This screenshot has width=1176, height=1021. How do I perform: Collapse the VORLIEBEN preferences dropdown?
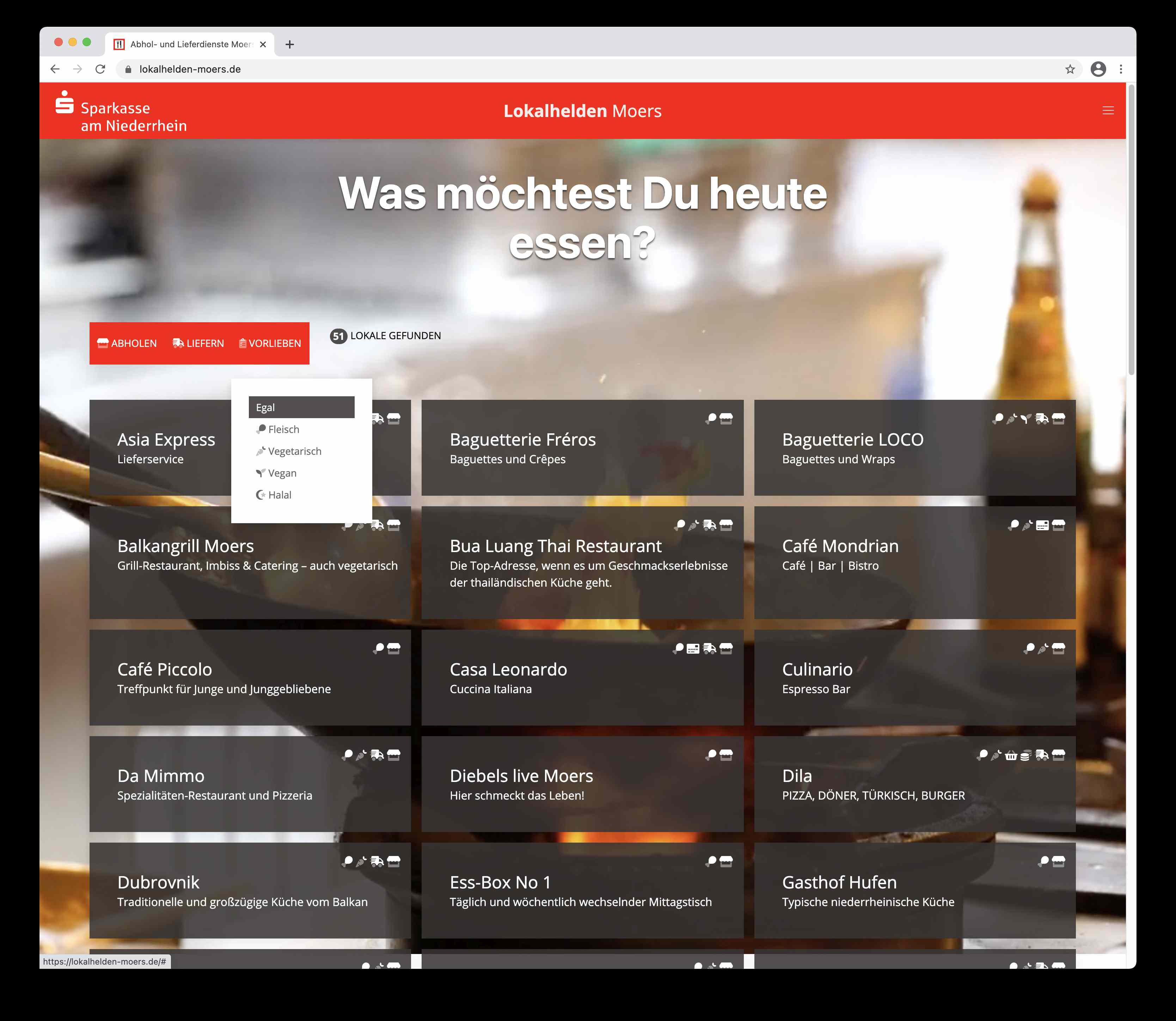pos(270,343)
